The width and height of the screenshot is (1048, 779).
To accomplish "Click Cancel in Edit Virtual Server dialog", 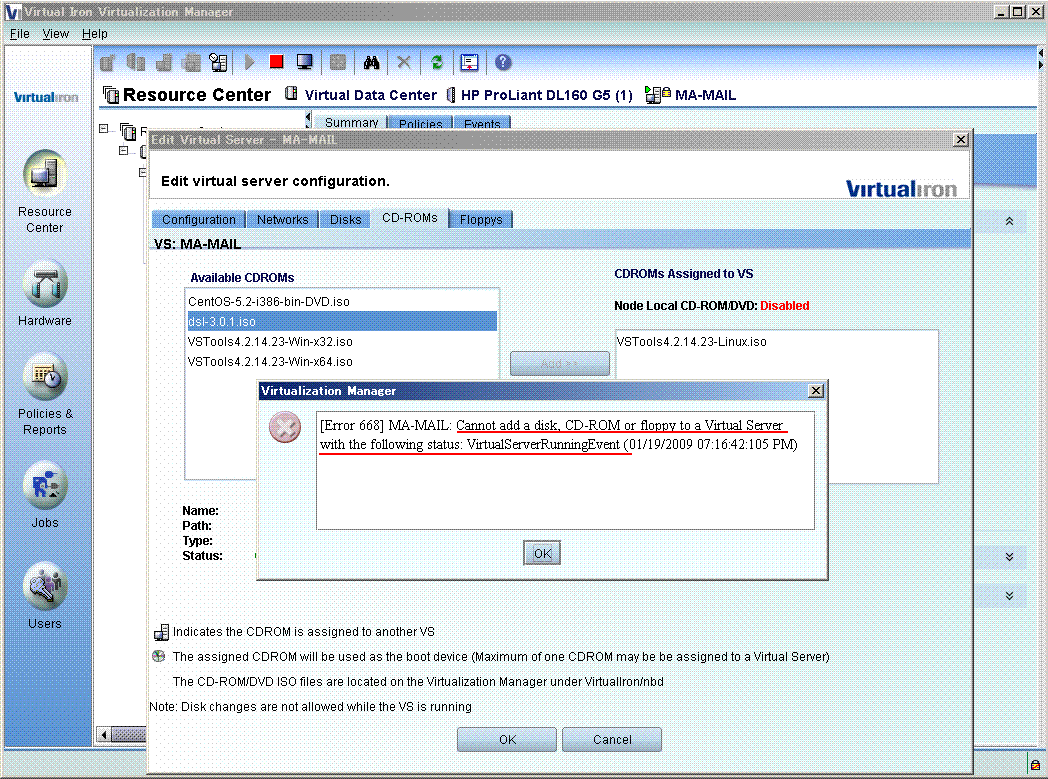I will (x=612, y=740).
